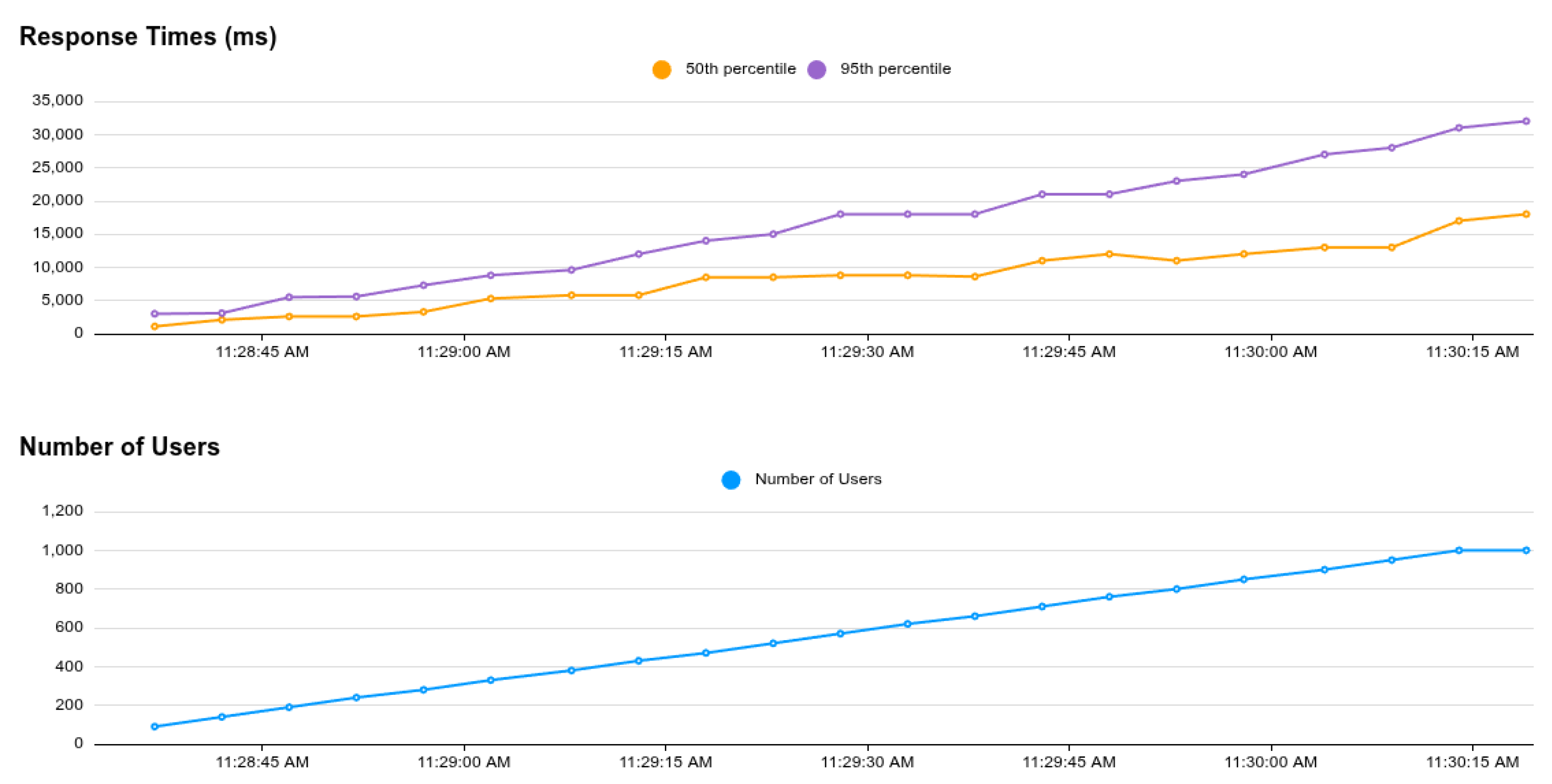This screenshot has width=1552, height=784.
Task: Click the Number of Users chart heading
Action: pyautogui.click(x=119, y=447)
